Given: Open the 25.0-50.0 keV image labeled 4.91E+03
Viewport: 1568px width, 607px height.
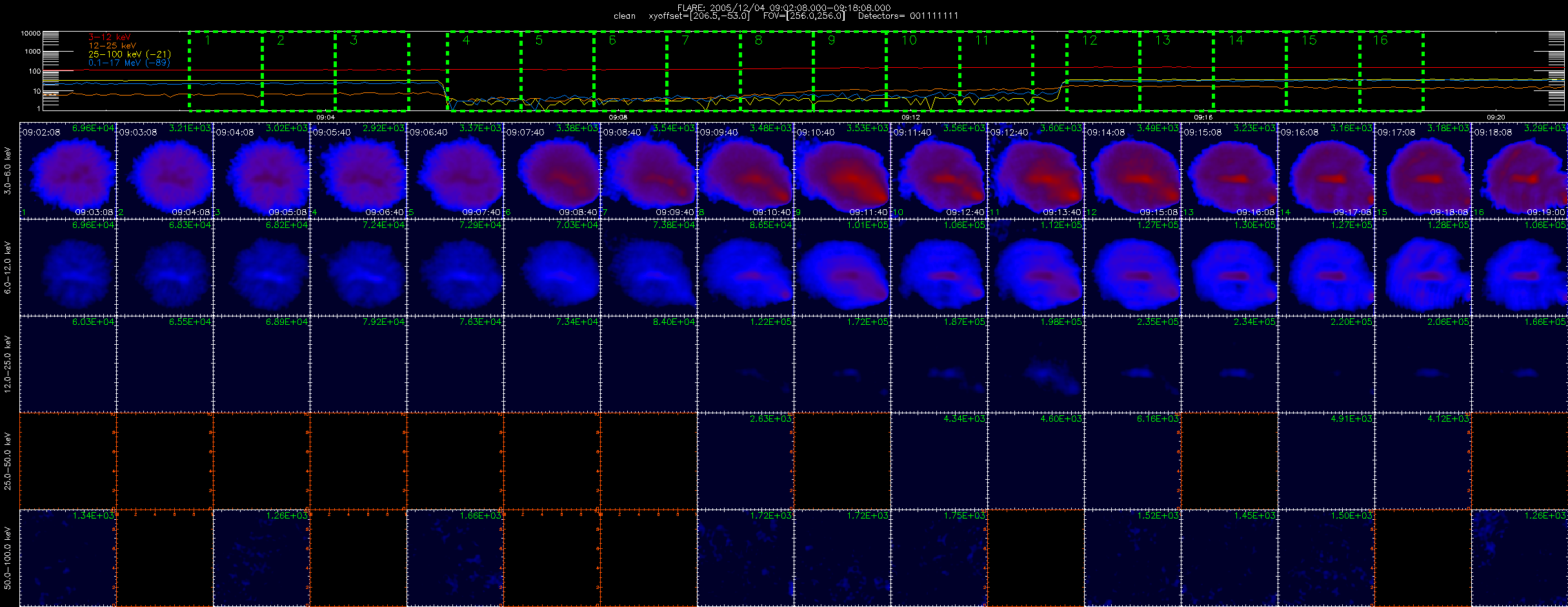Looking at the screenshot, I should pyautogui.click(x=1327, y=461).
